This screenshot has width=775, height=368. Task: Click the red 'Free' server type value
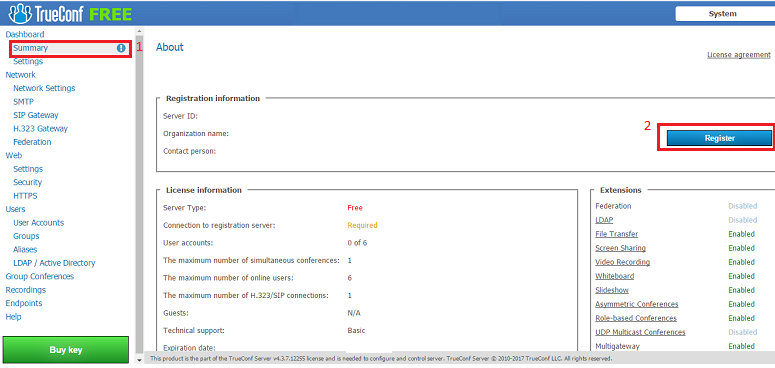(x=355, y=208)
